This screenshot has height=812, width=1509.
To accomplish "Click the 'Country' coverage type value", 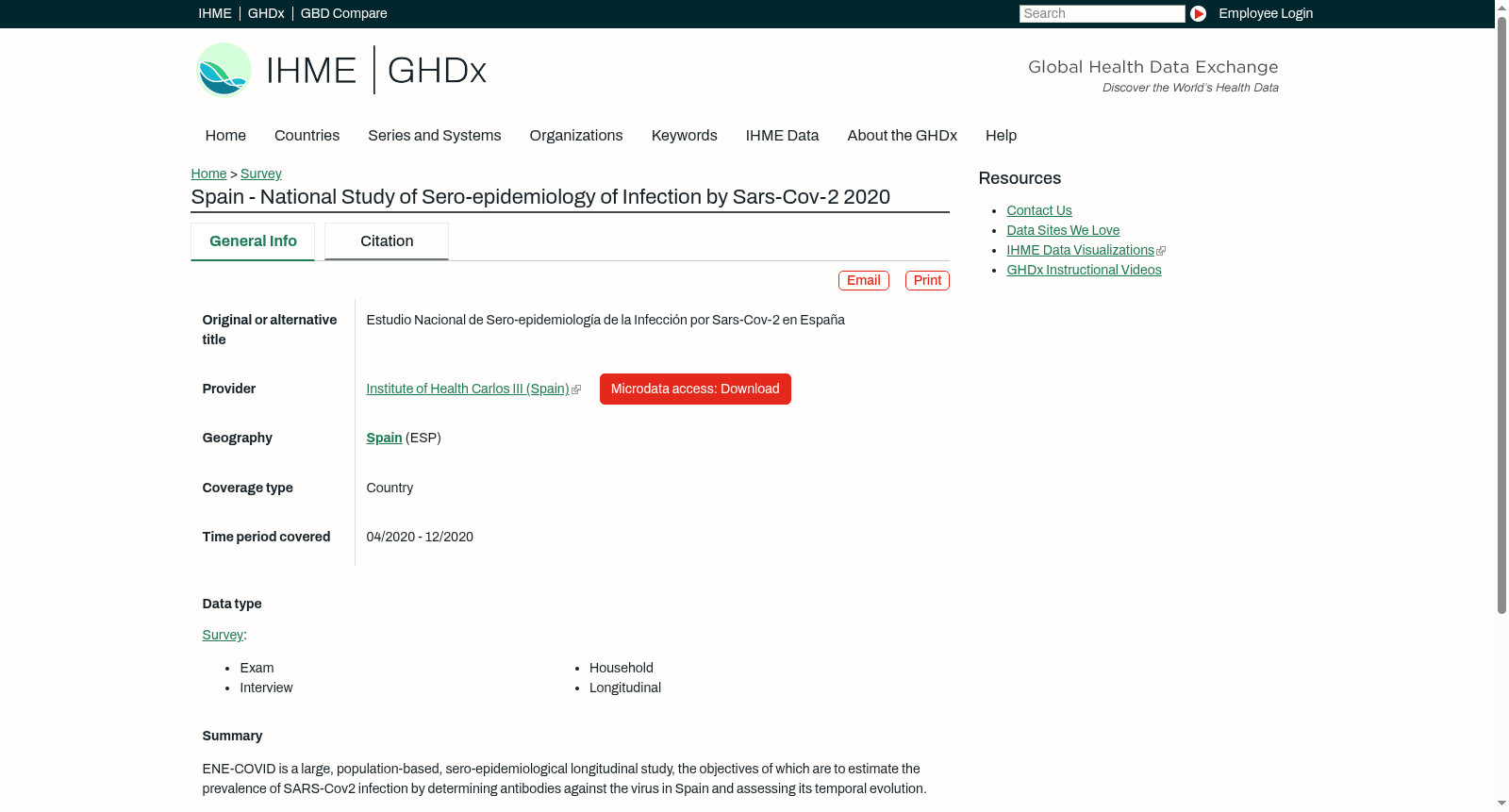I will [x=390, y=488].
